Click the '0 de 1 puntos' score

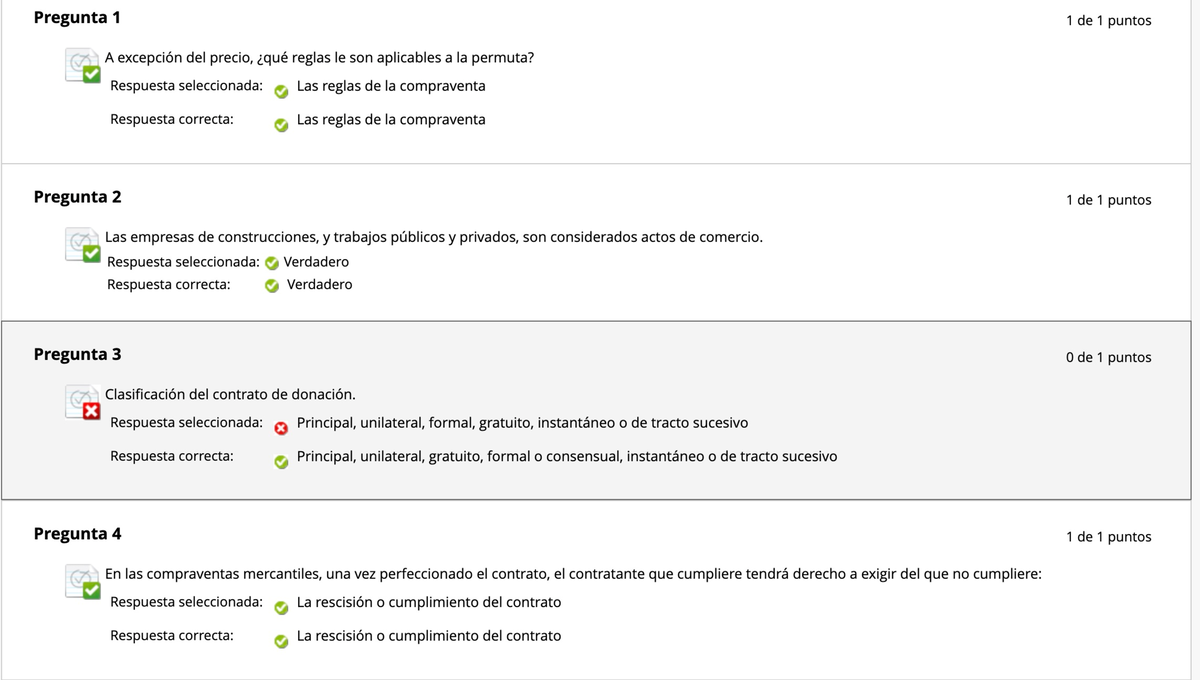[1108, 358]
